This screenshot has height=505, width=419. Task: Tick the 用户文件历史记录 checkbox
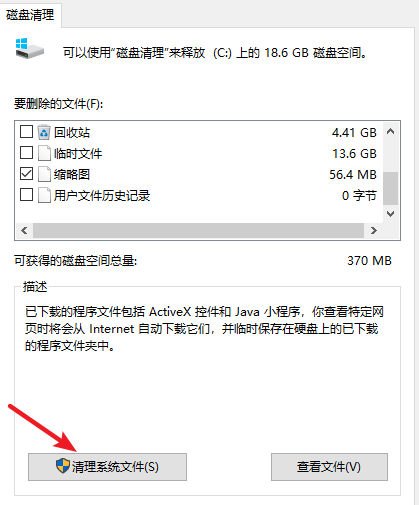click(26, 195)
